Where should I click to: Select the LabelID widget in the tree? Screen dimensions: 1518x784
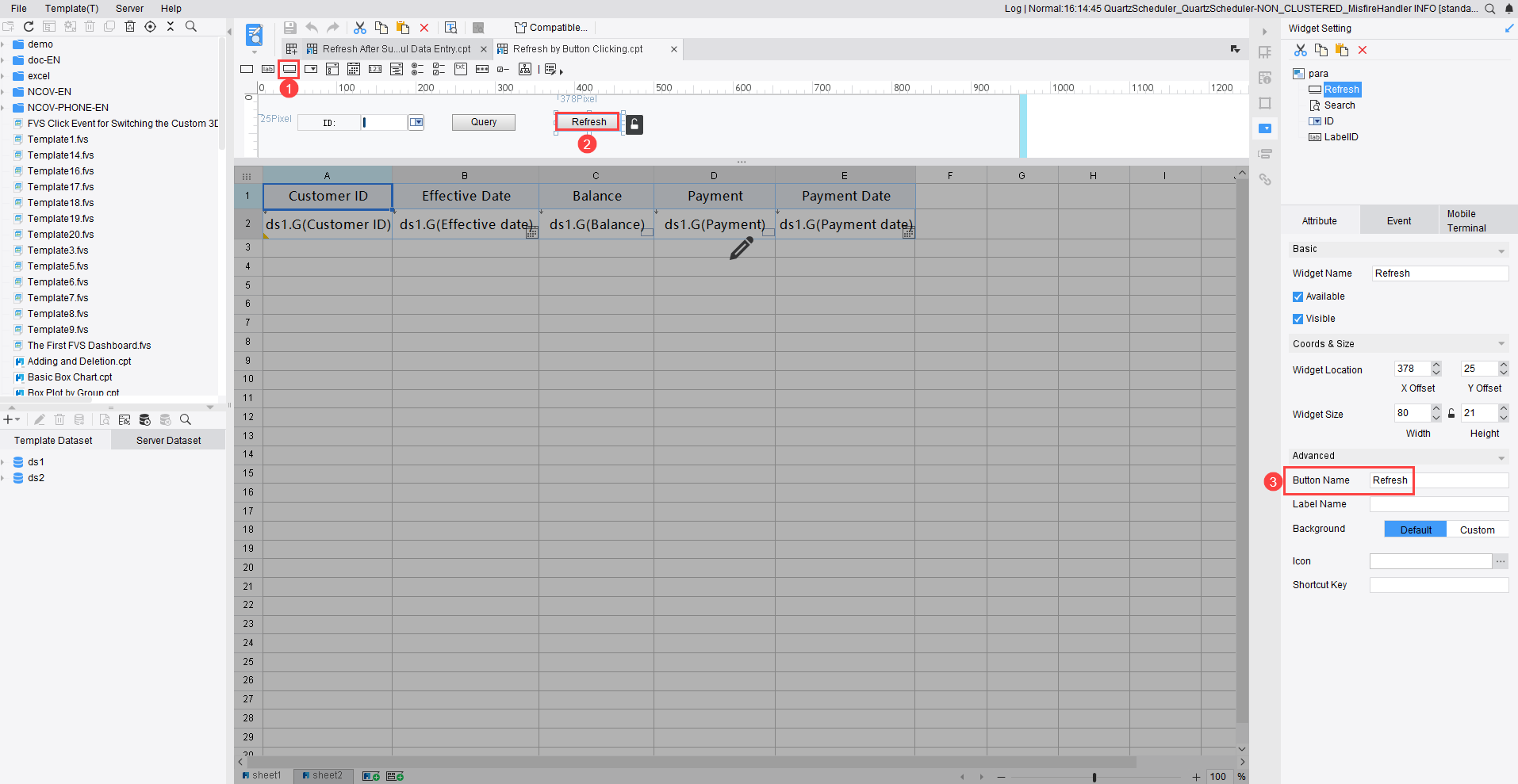click(1341, 136)
